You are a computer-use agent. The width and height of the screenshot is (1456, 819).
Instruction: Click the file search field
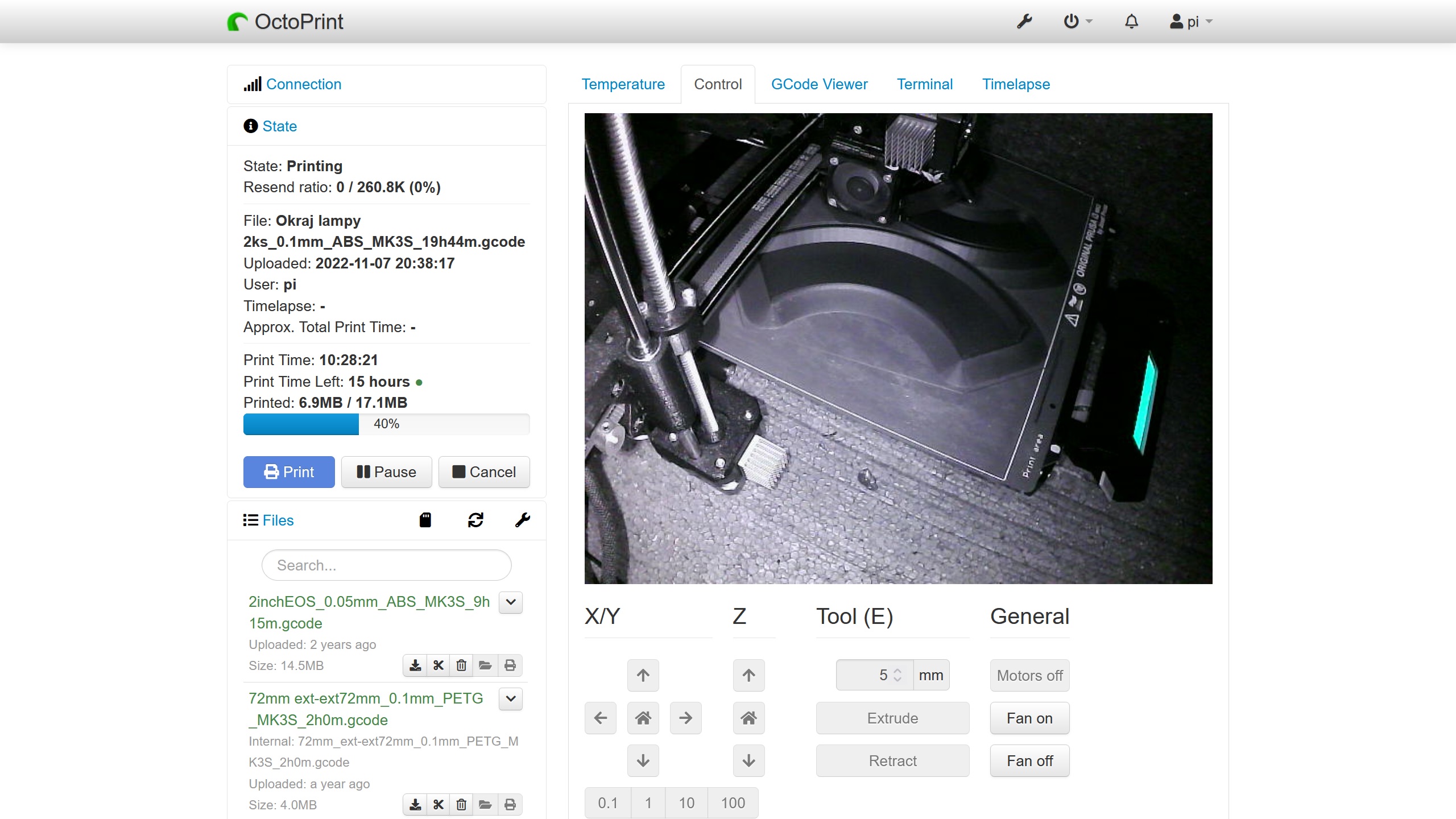coord(386,565)
